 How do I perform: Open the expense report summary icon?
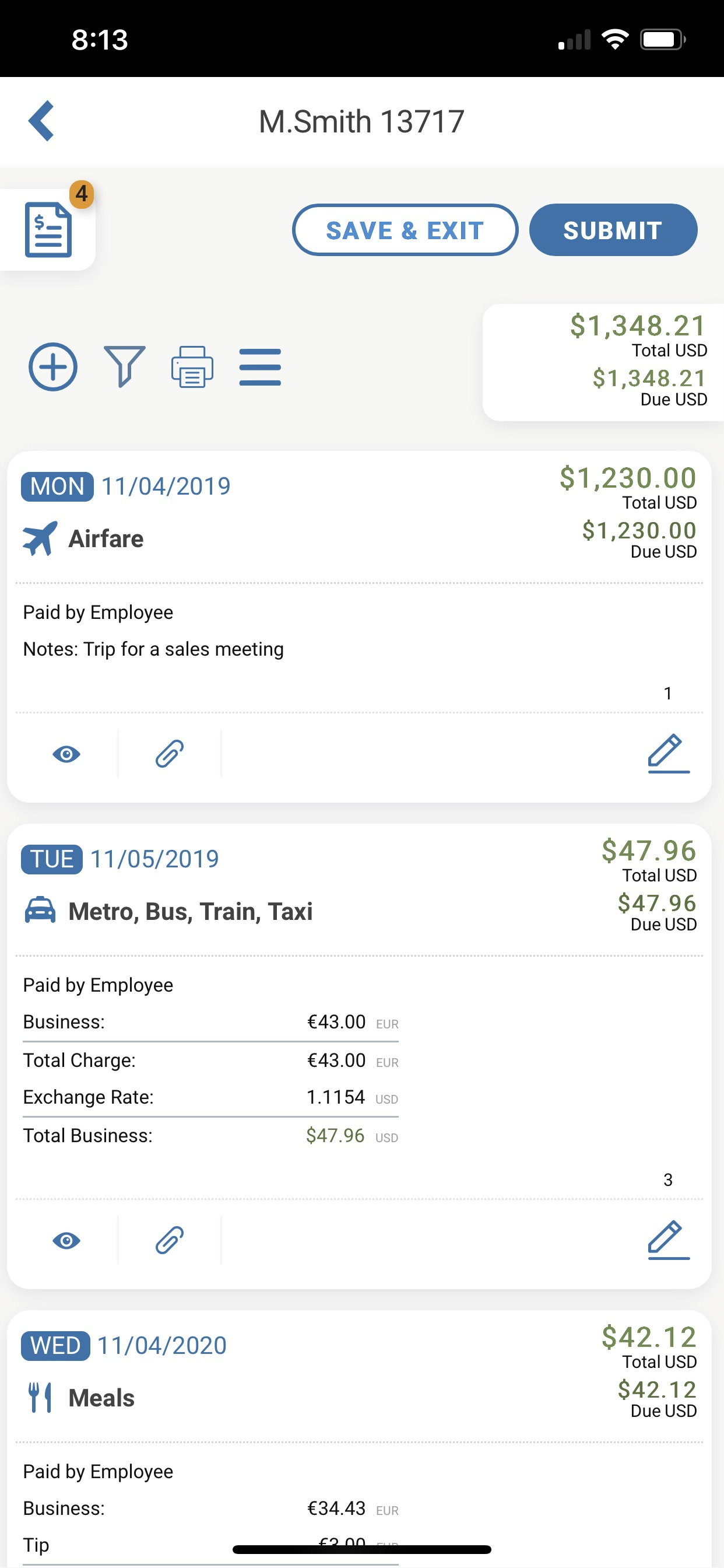[x=48, y=230]
